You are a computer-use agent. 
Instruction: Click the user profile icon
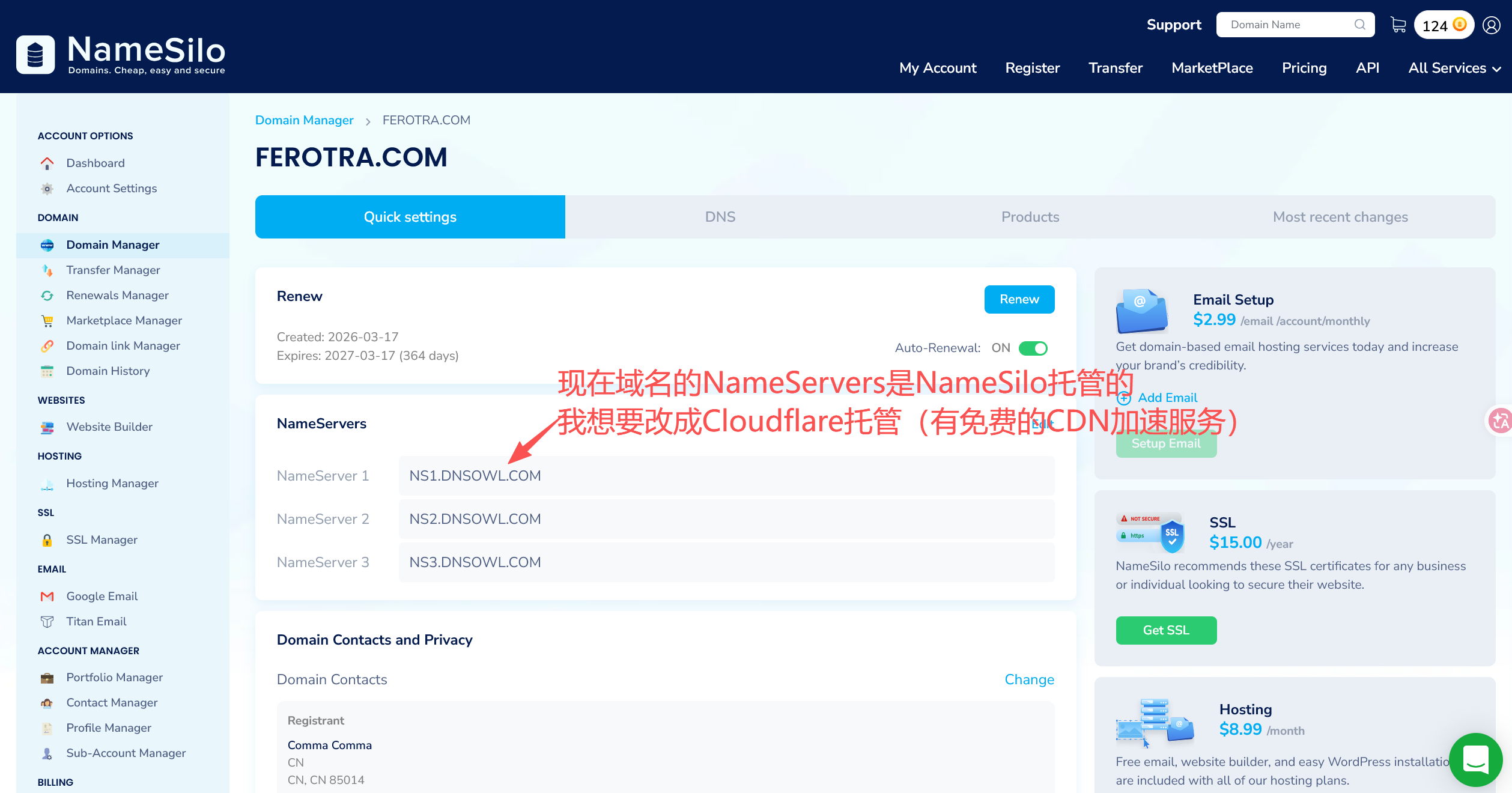1492,25
